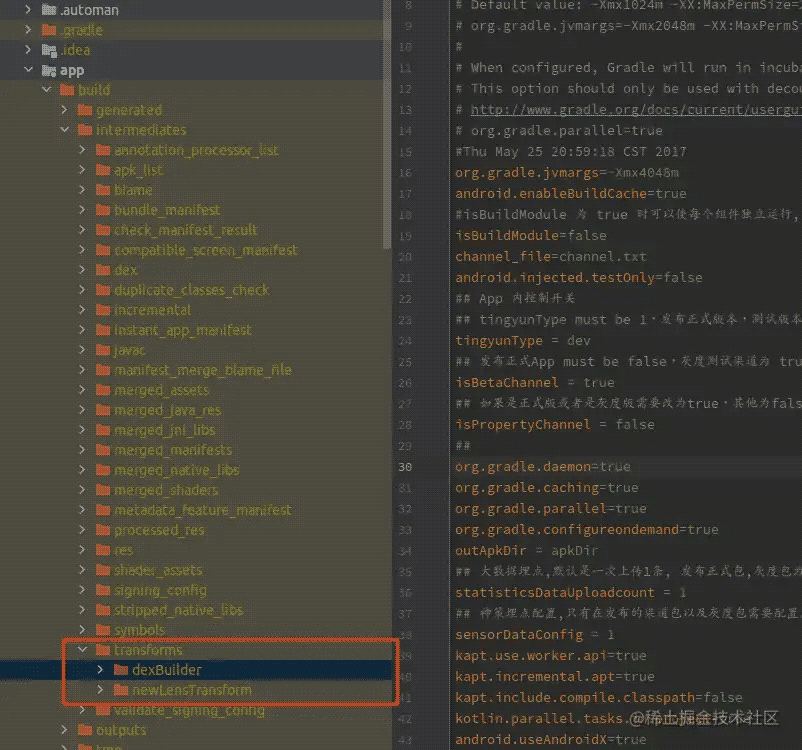Screen dimensions: 802x750
Task: Click the android.useAndroidX=true line
Action: pos(551,739)
